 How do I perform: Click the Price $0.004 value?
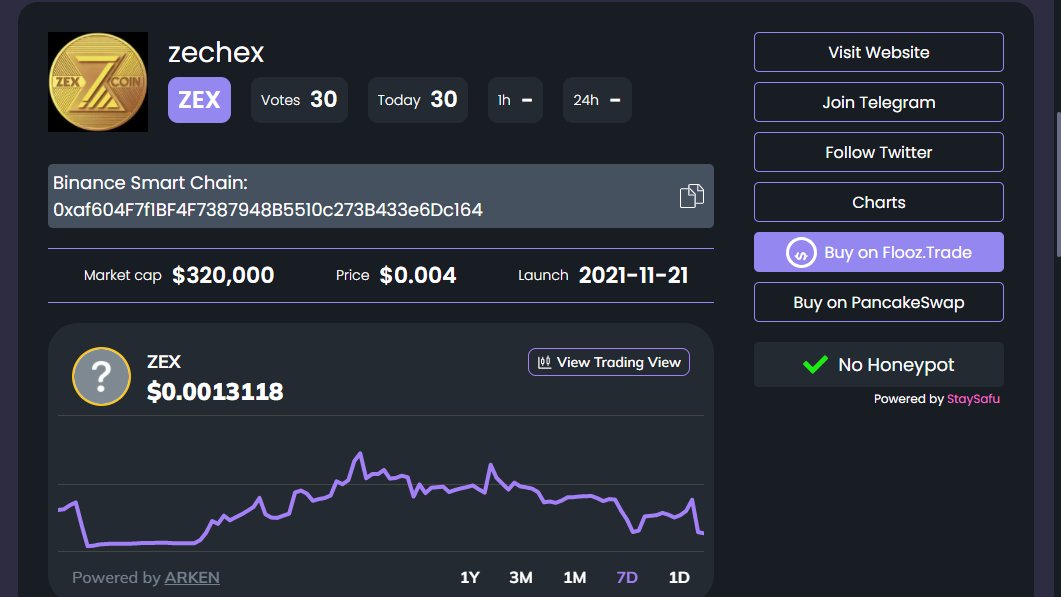pos(417,275)
